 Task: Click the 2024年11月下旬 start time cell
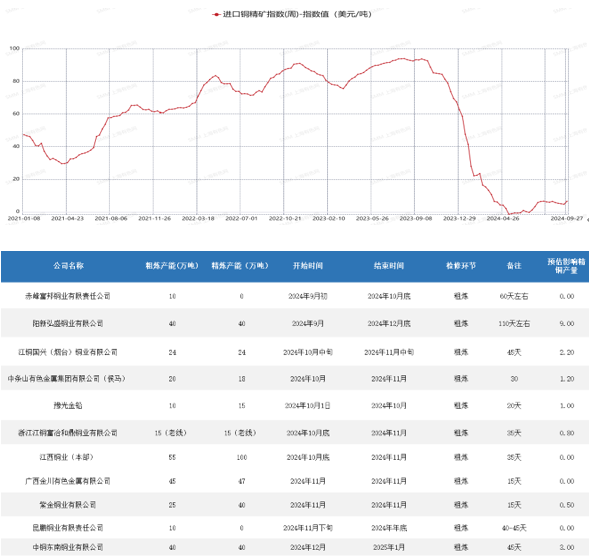pyautogui.click(x=308, y=528)
